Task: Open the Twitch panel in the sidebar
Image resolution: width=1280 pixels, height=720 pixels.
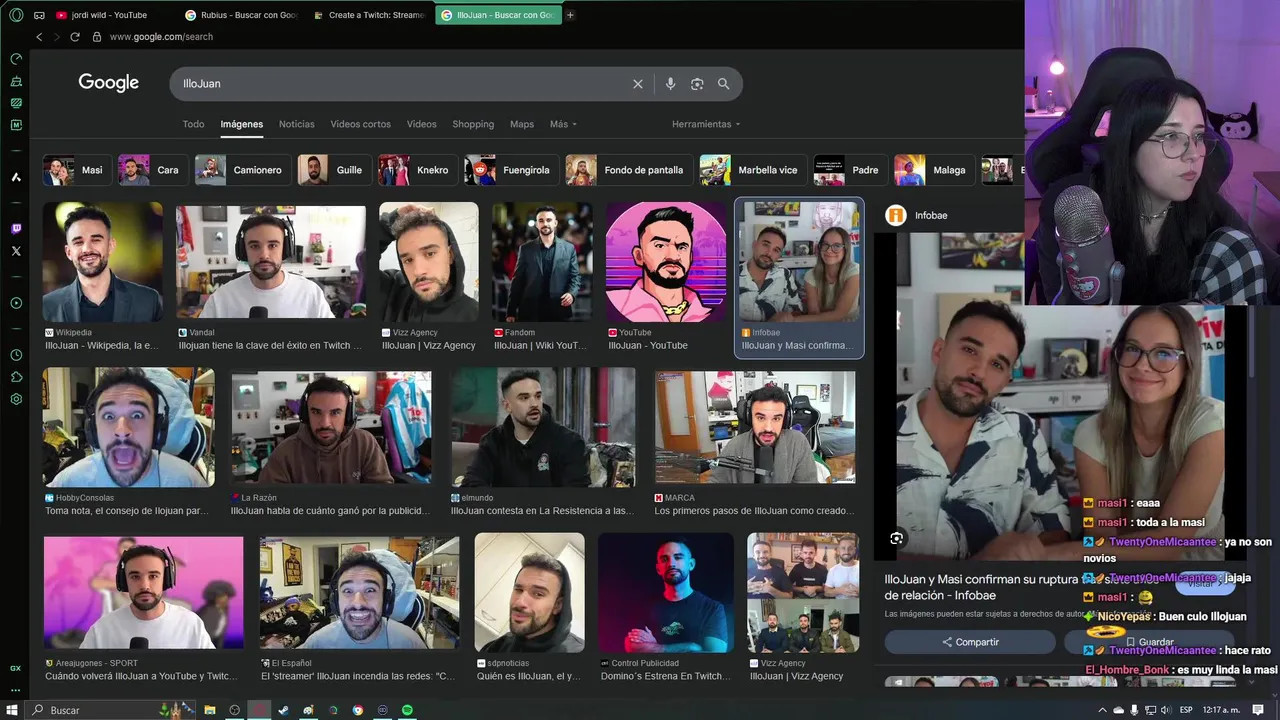Action: point(16,229)
